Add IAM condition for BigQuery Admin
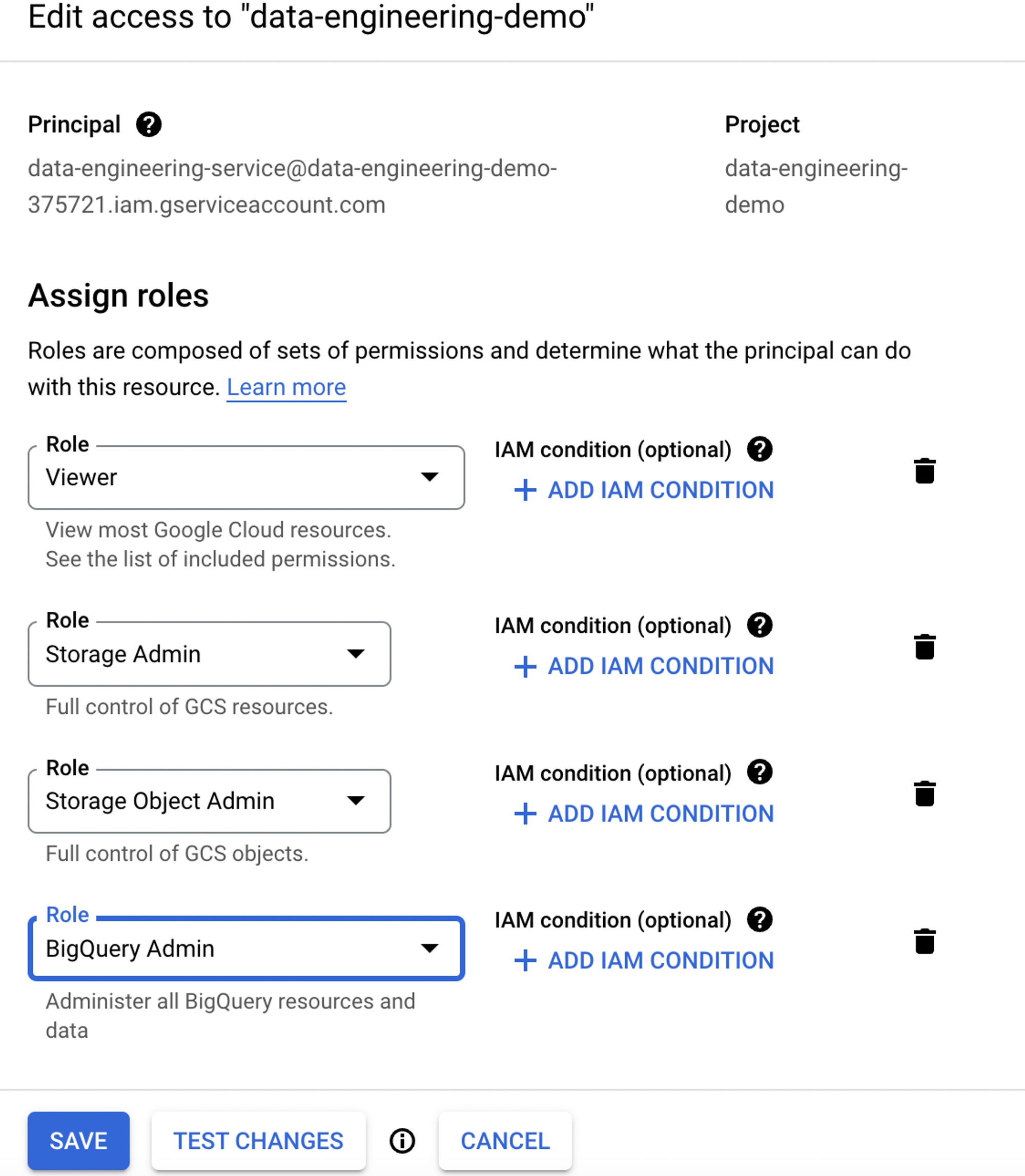The width and height of the screenshot is (1025, 1176). (644, 961)
